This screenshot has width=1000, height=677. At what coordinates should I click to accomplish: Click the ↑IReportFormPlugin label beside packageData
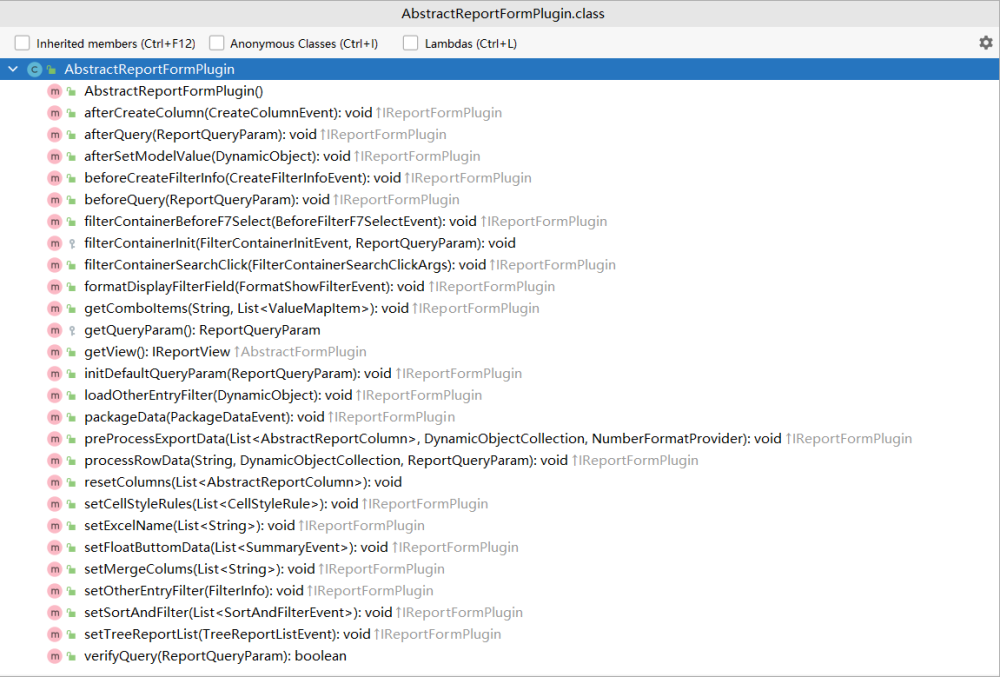(392, 417)
